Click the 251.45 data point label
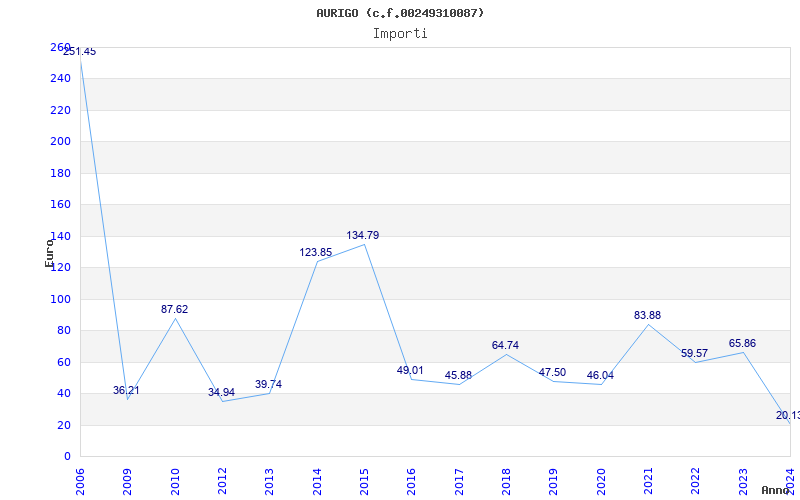Screen dimensions: 800x500 tap(80, 52)
